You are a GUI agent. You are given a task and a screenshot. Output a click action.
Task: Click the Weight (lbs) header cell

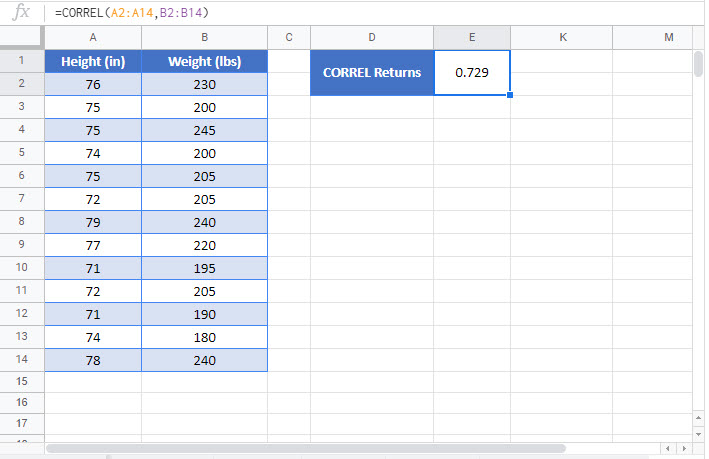point(204,61)
